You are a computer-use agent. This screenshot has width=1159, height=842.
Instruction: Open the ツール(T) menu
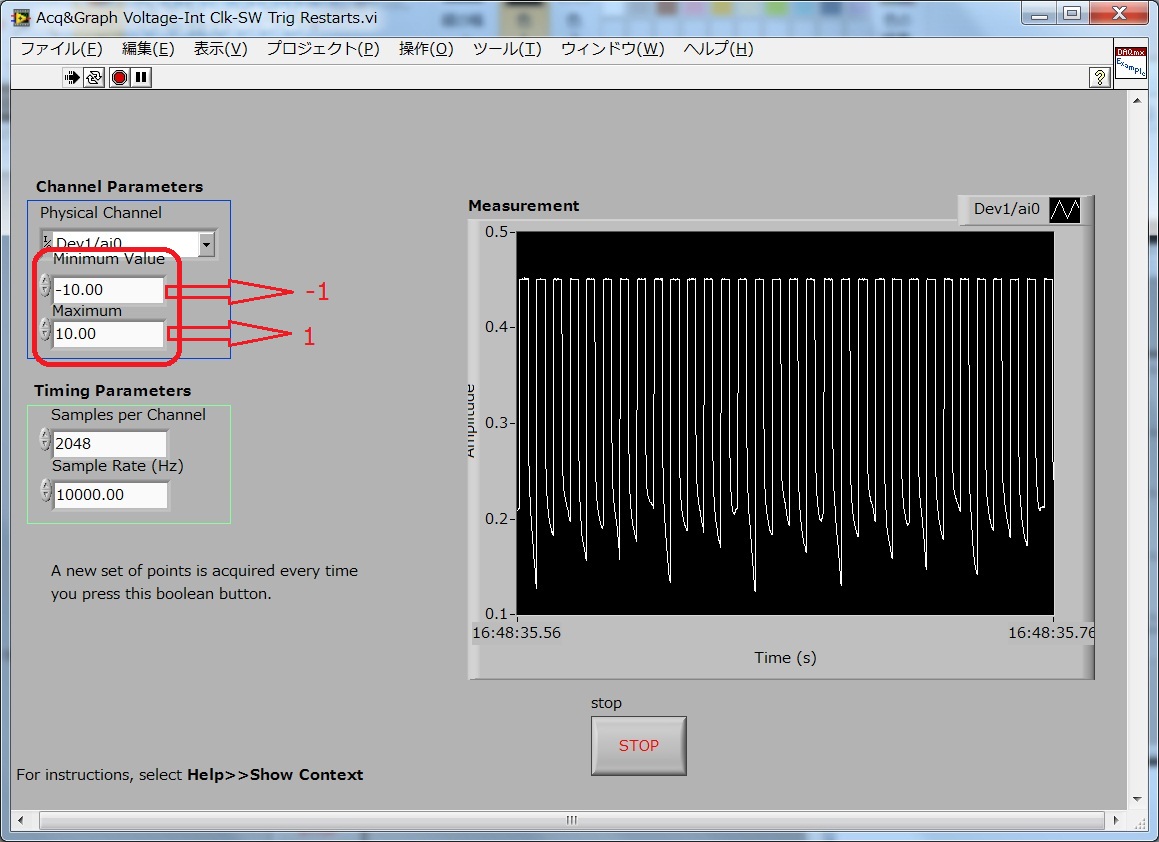click(x=506, y=49)
